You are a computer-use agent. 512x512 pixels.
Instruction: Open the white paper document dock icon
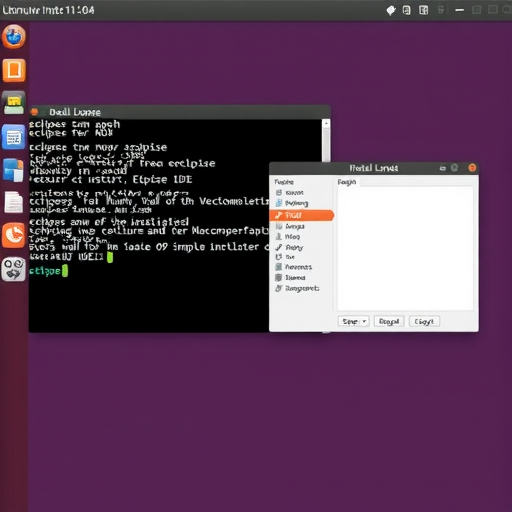coord(14,202)
